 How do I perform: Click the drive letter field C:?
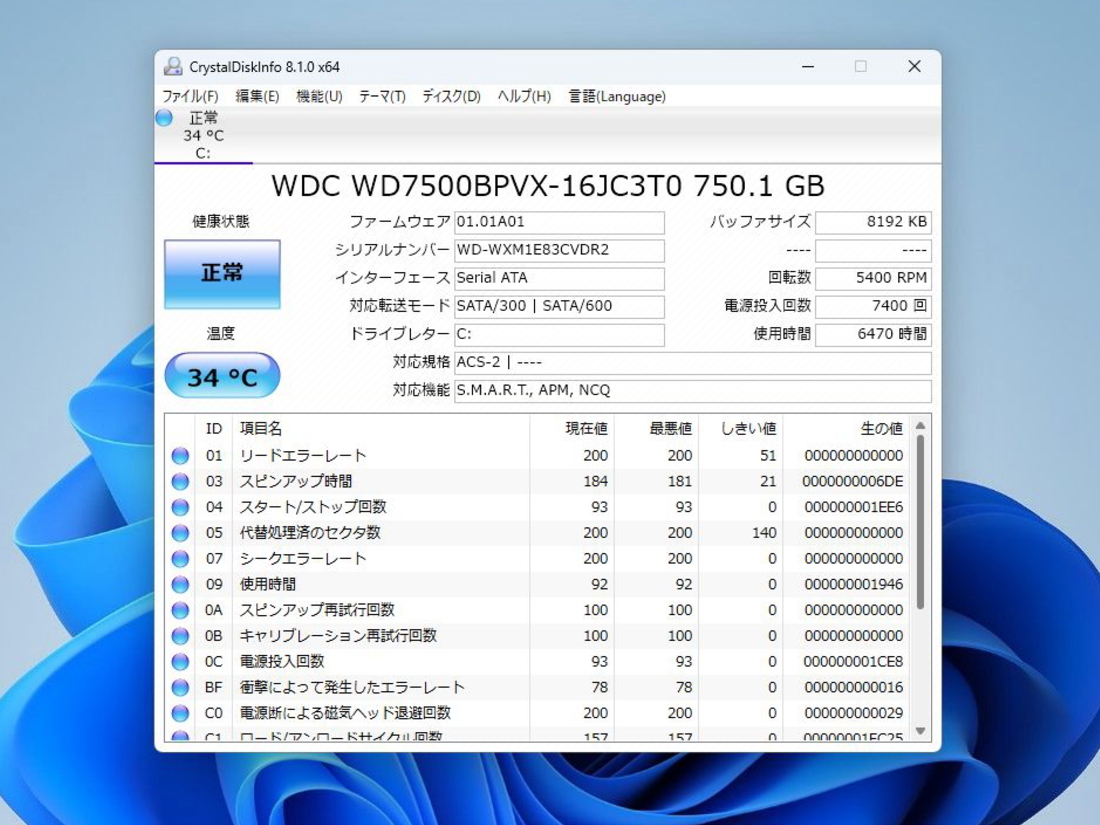[559, 335]
